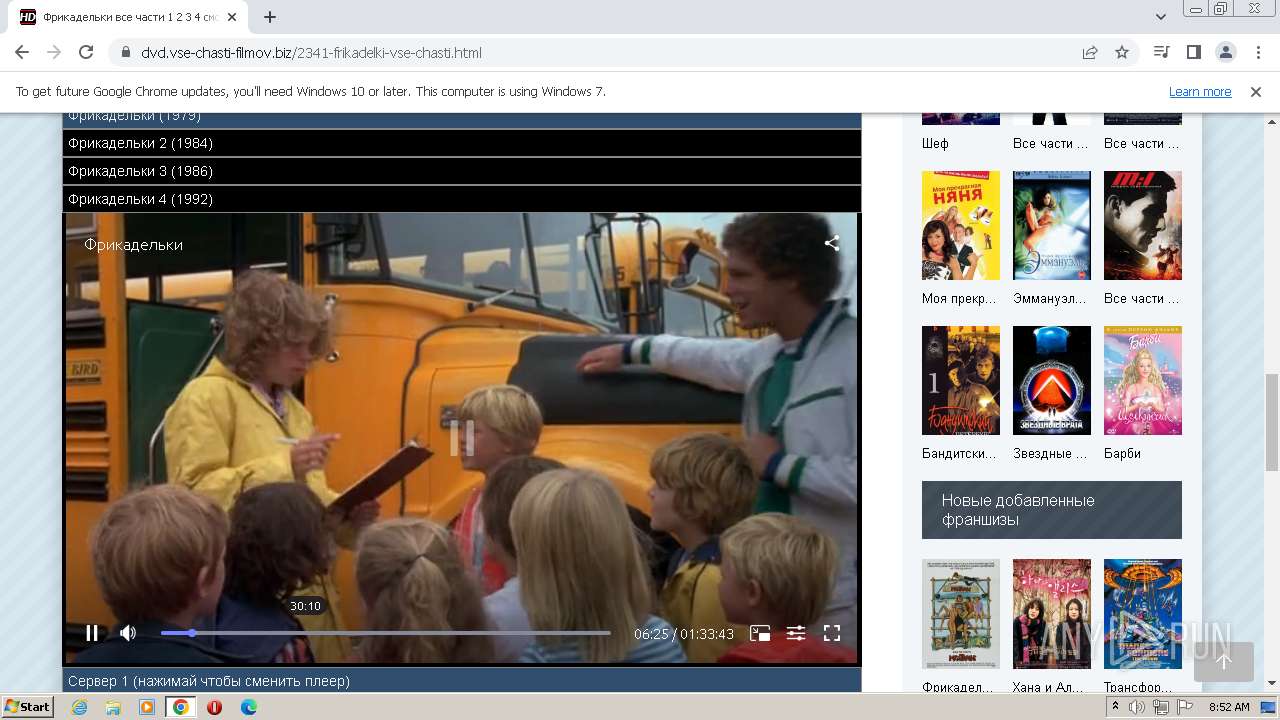Screen dimensions: 1280x720
Task: View site information lock icon
Action: [125, 52]
